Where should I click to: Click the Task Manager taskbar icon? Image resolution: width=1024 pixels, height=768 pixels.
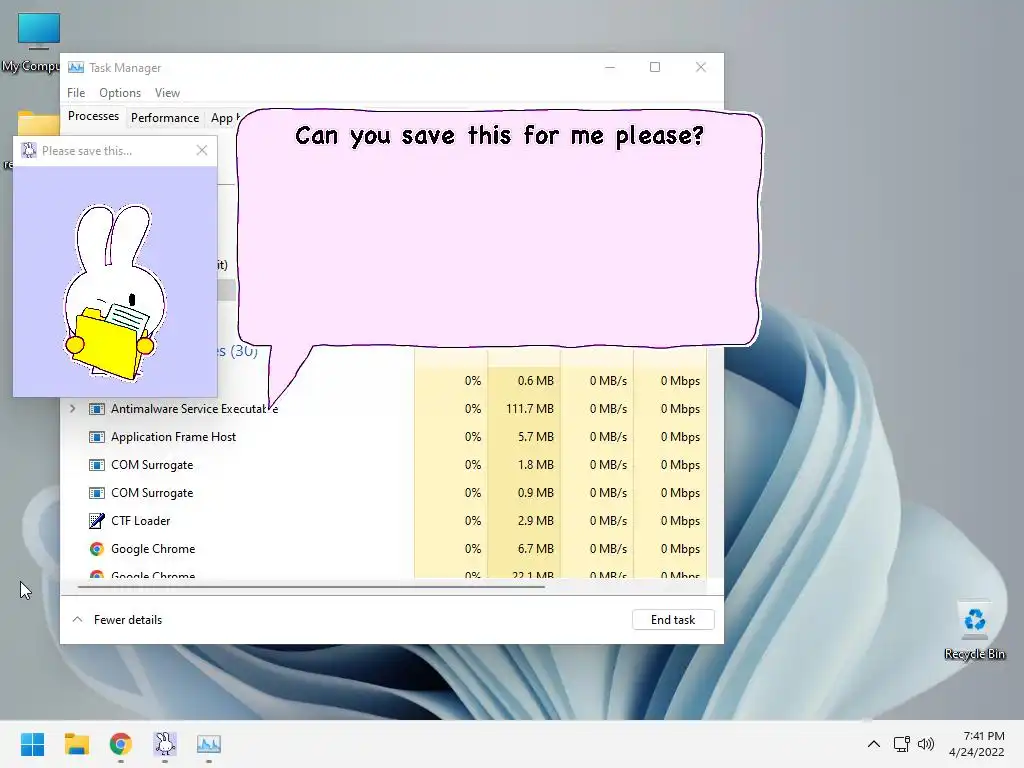(x=209, y=744)
